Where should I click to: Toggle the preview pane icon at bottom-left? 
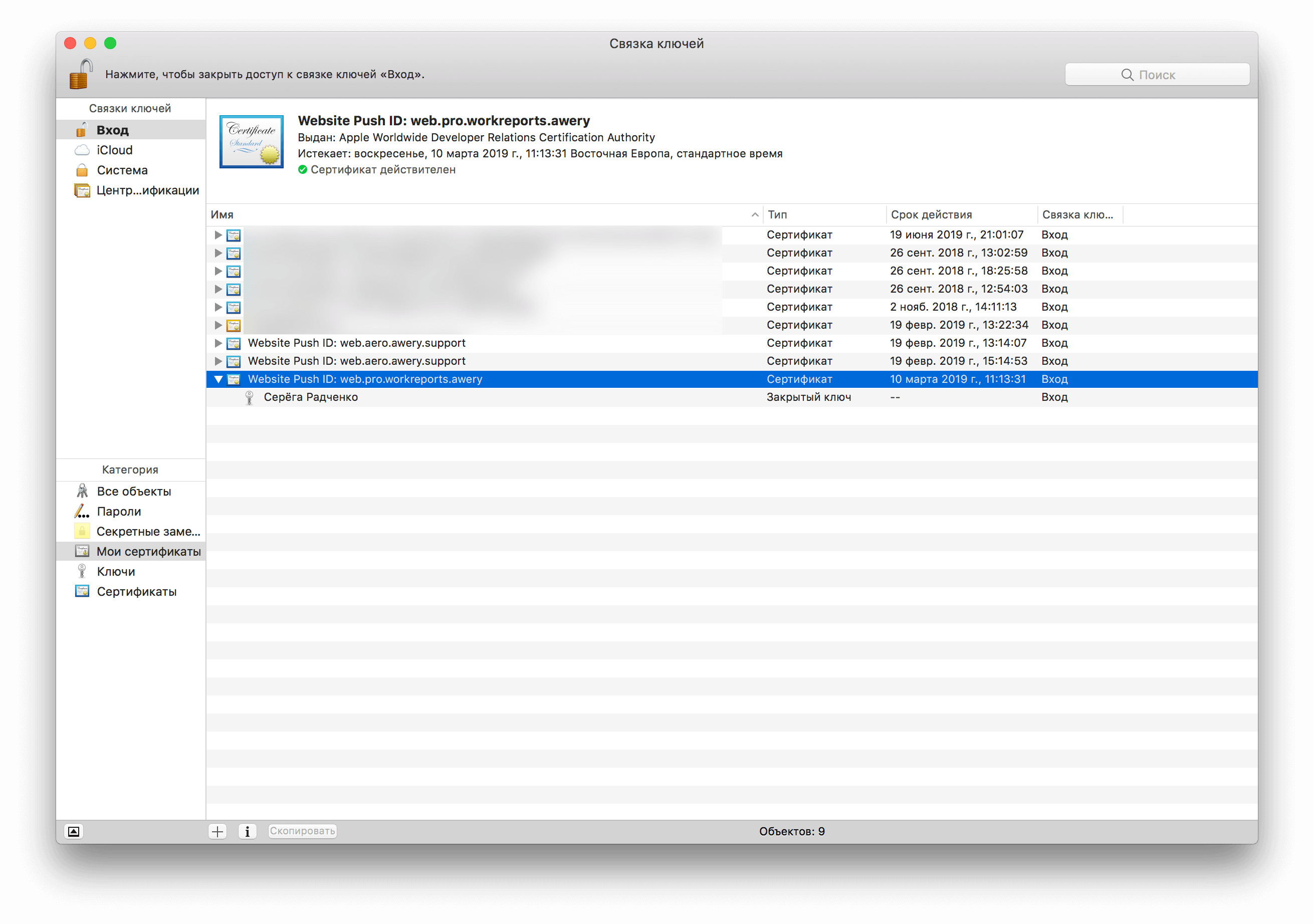point(74,831)
